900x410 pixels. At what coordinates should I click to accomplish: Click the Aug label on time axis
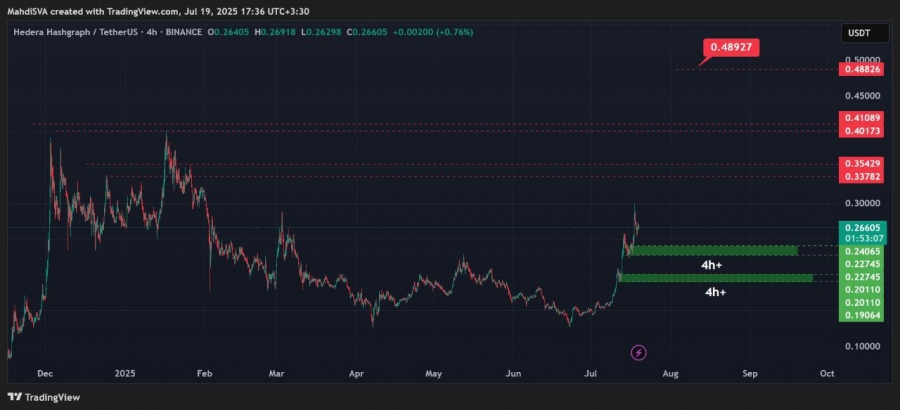(670, 374)
